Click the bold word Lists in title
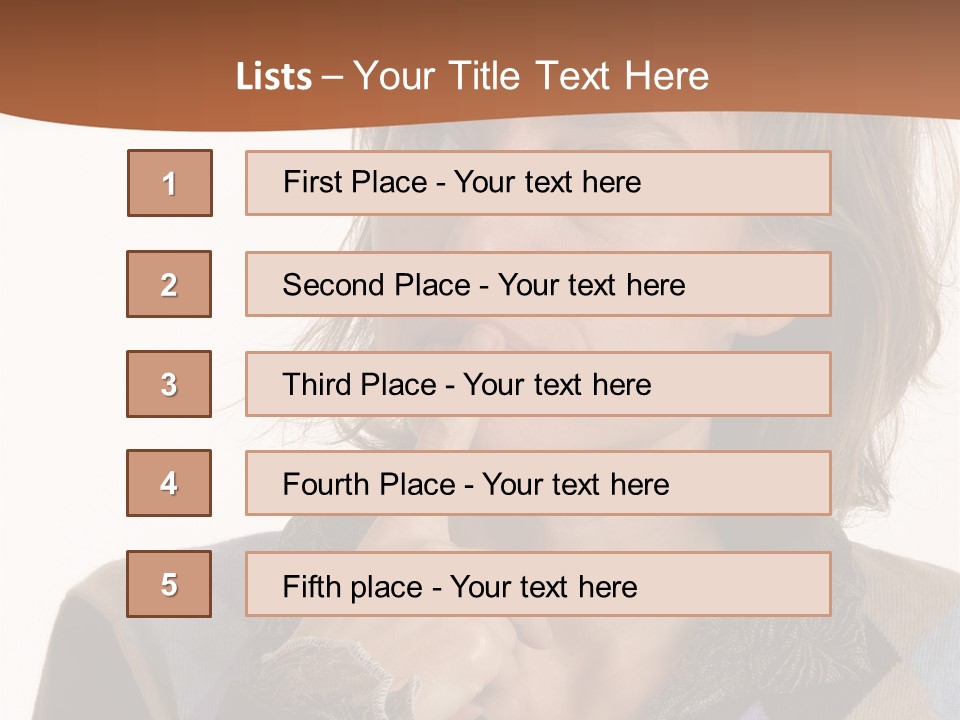The height and width of the screenshot is (720, 960). [x=273, y=77]
